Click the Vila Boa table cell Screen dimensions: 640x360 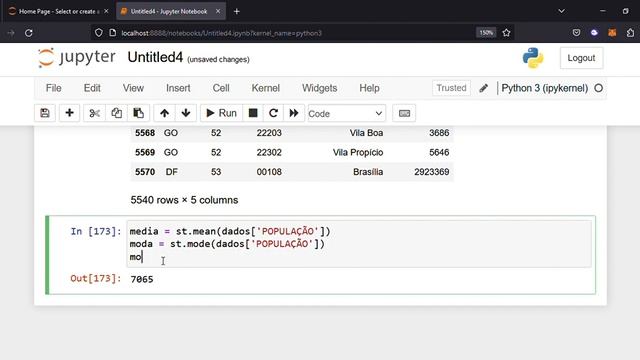366,133
